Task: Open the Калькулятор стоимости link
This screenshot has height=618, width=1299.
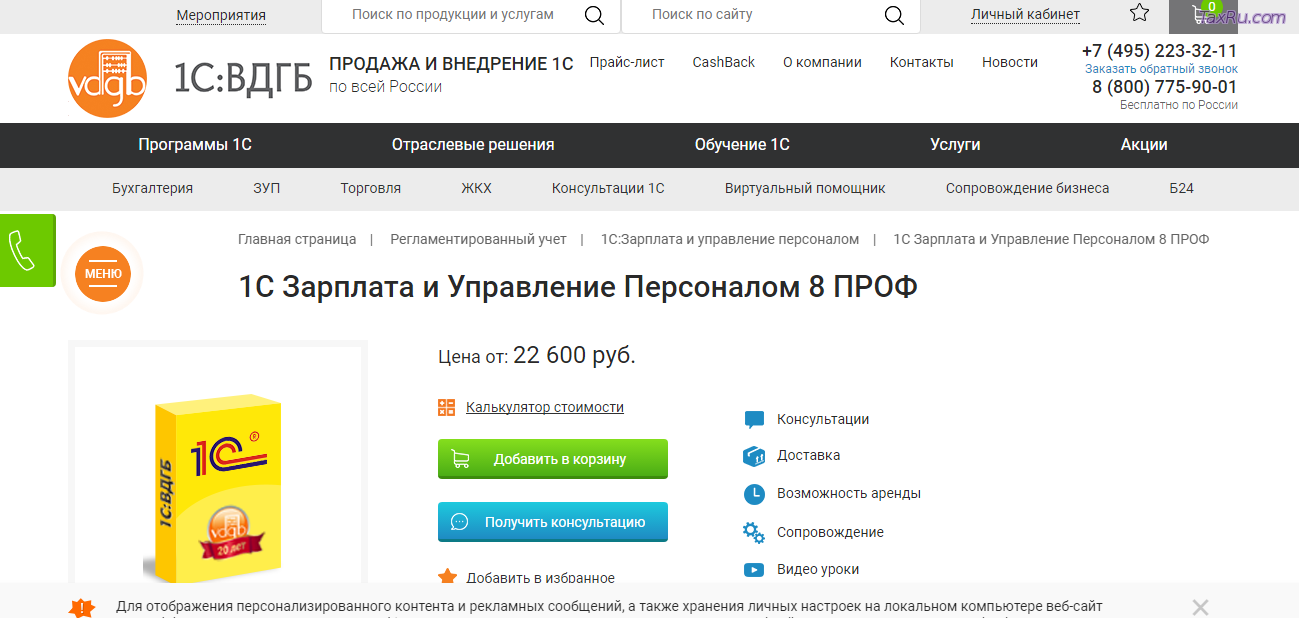Action: pos(545,407)
